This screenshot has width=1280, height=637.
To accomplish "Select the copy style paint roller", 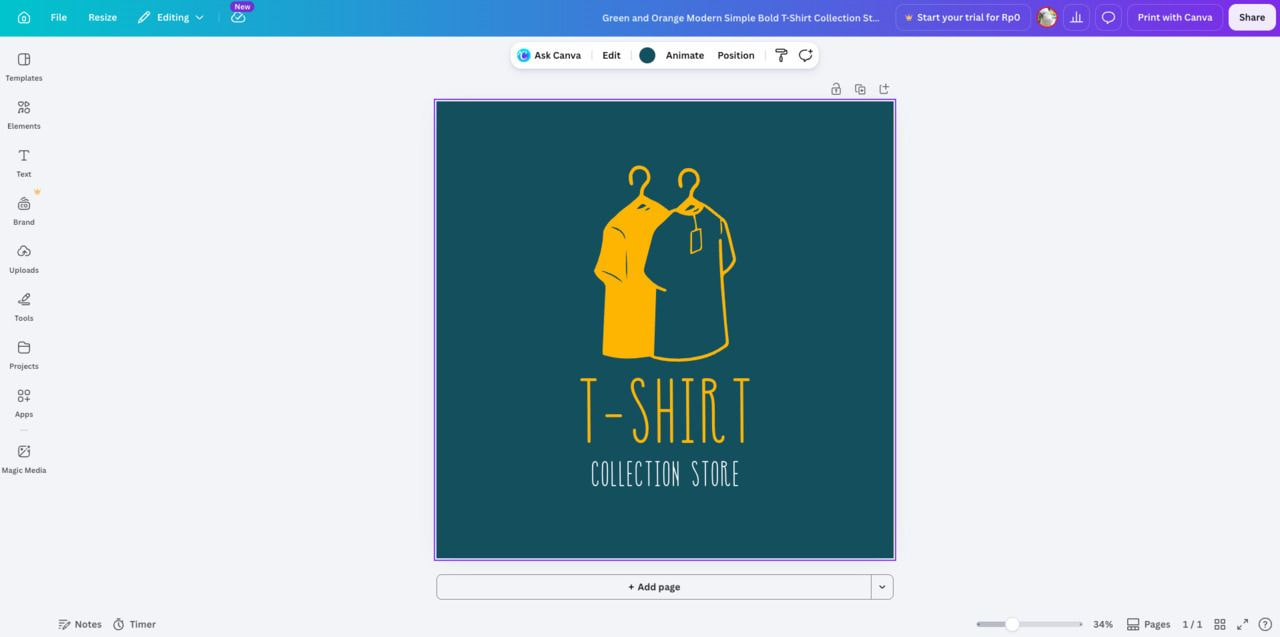I will 782,55.
